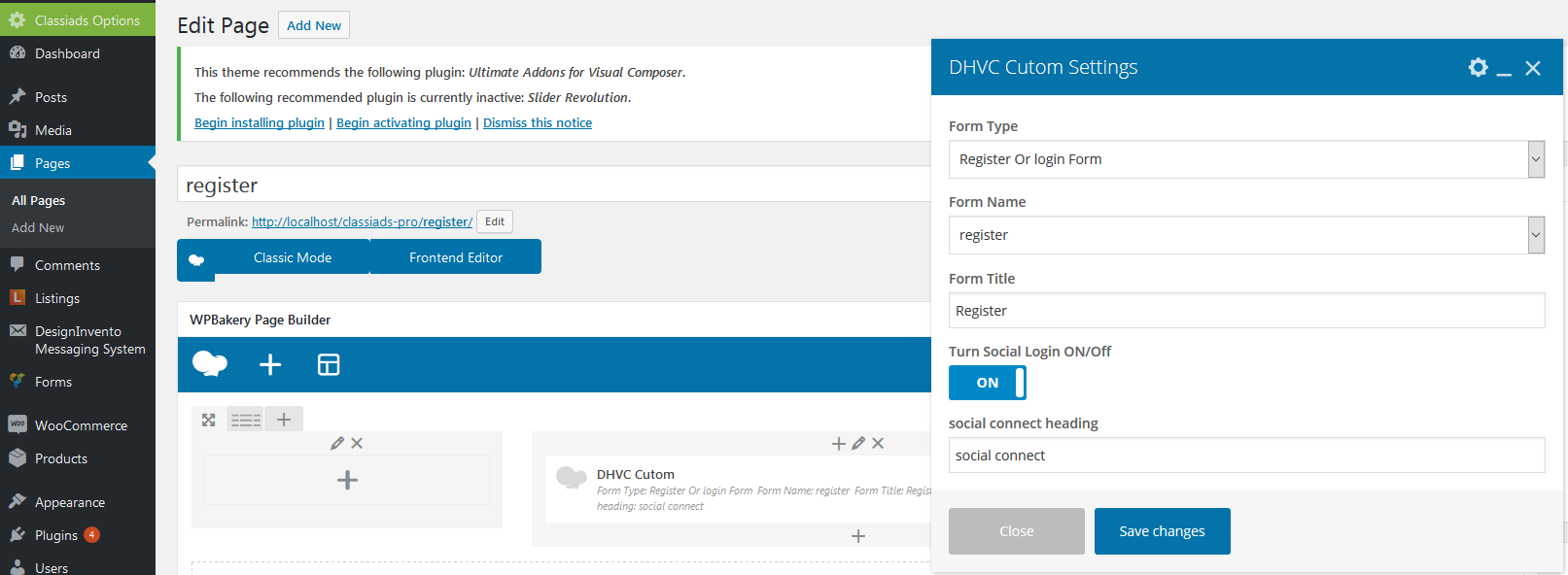This screenshot has height=575, width=1568.
Task: Click the pencil icon above the DHVC Cutom element
Action: click(858, 443)
